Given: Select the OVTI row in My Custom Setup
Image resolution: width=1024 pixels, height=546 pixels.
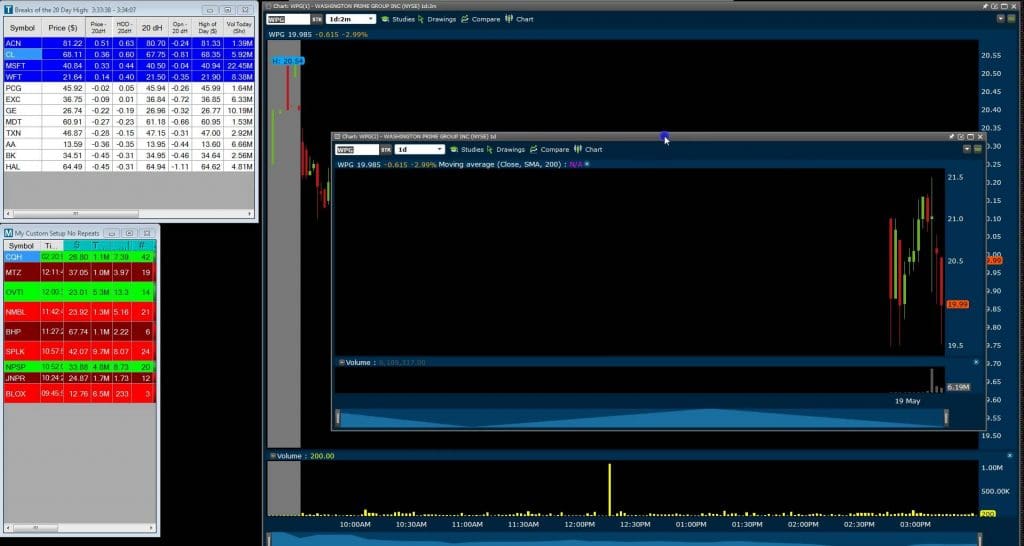Looking at the screenshot, I should (80, 292).
